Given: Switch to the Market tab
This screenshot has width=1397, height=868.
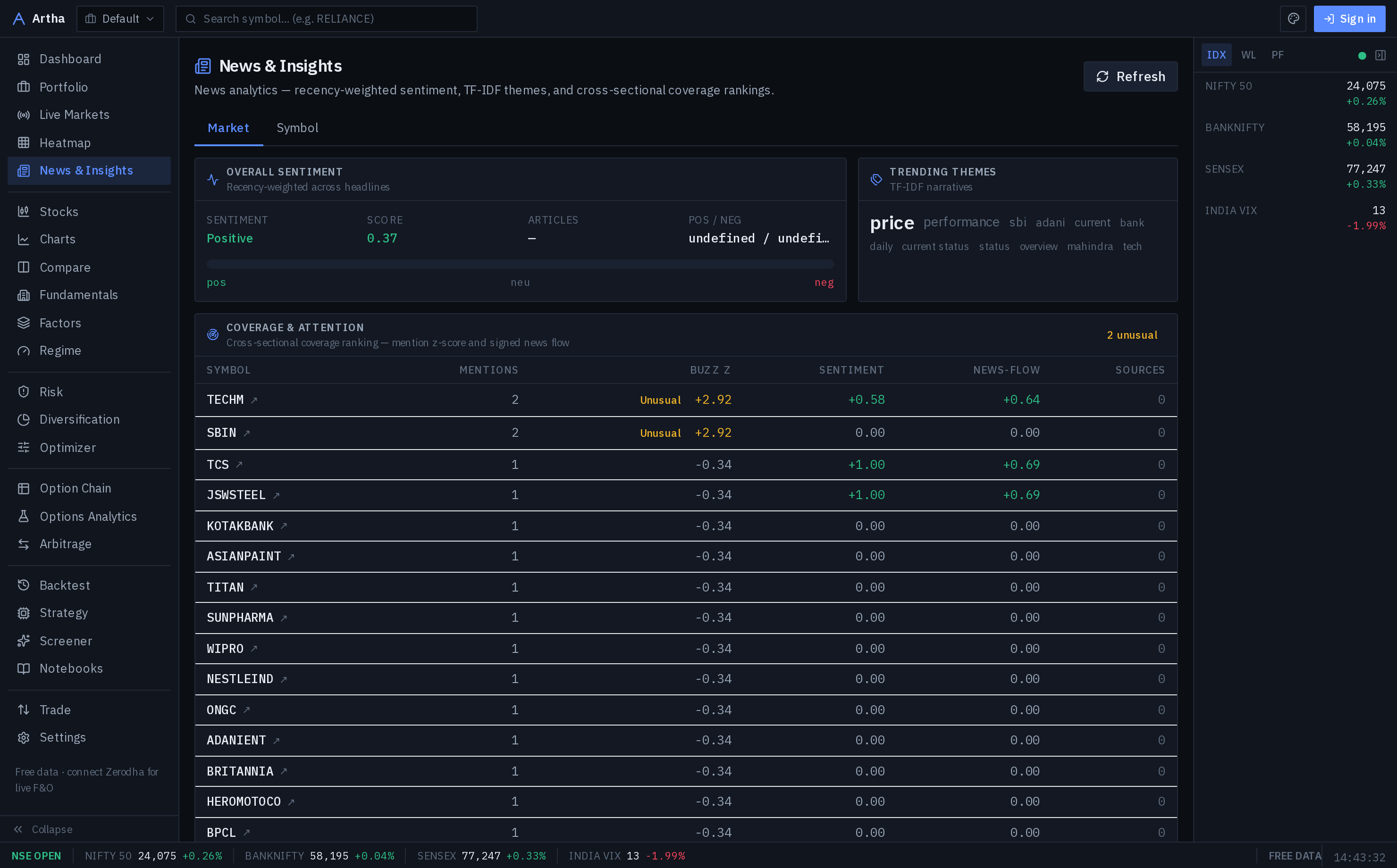Looking at the screenshot, I should point(228,128).
